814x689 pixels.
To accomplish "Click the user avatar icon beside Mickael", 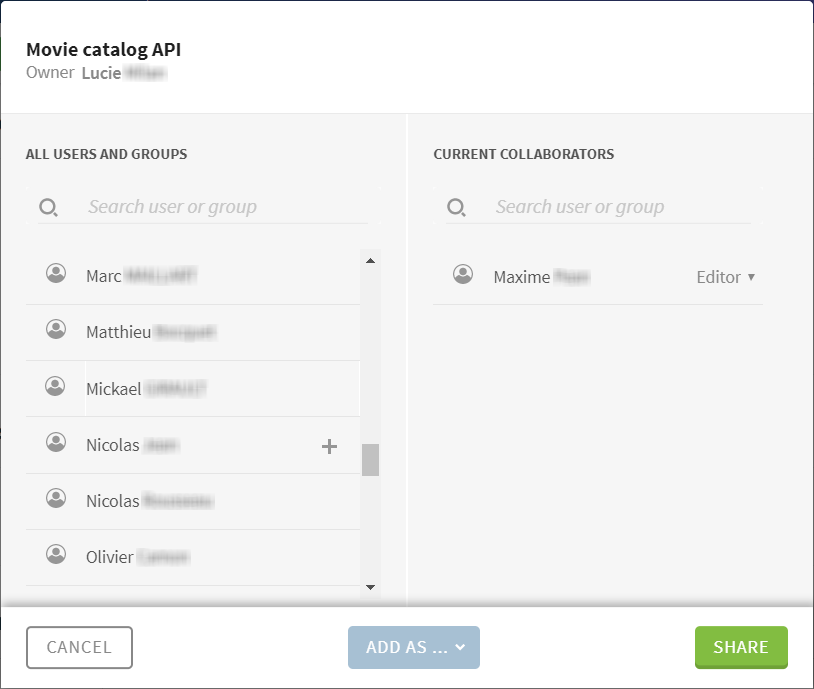I will (x=56, y=387).
